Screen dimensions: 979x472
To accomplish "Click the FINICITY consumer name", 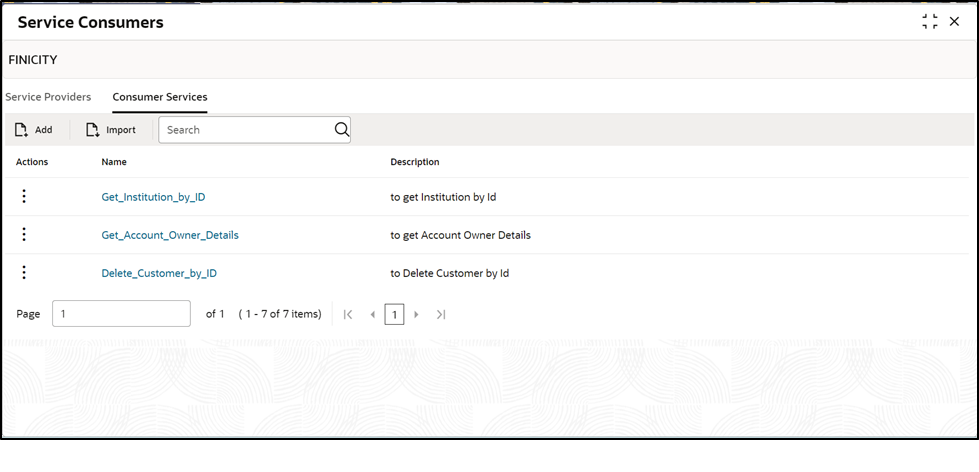I will click(x=32, y=60).
